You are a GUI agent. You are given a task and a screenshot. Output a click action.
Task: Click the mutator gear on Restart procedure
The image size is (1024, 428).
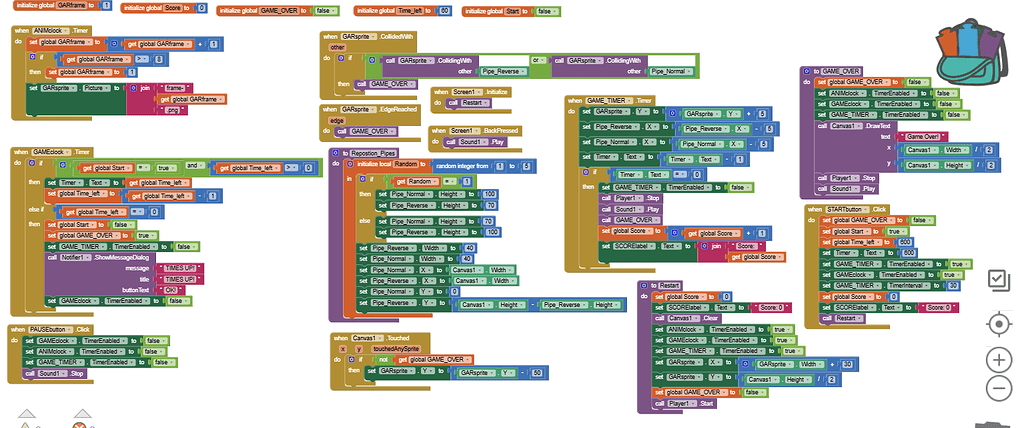(x=645, y=286)
